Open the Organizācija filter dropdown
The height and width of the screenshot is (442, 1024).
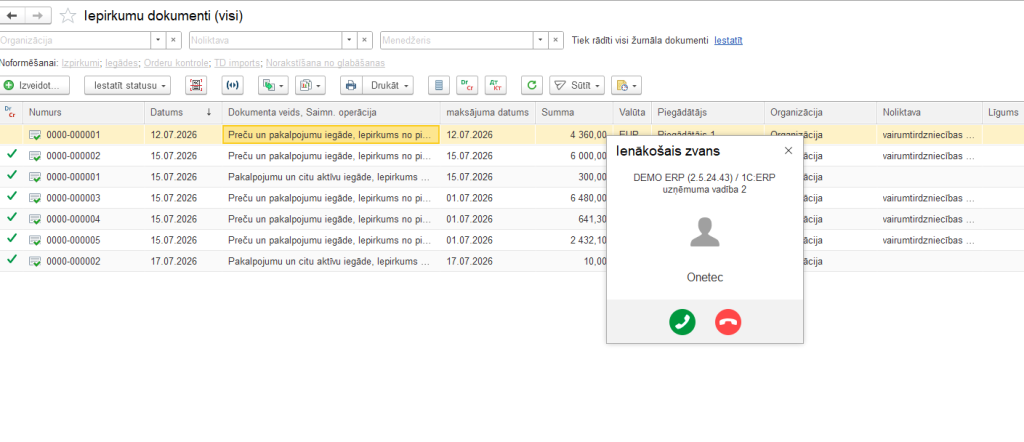coord(159,40)
